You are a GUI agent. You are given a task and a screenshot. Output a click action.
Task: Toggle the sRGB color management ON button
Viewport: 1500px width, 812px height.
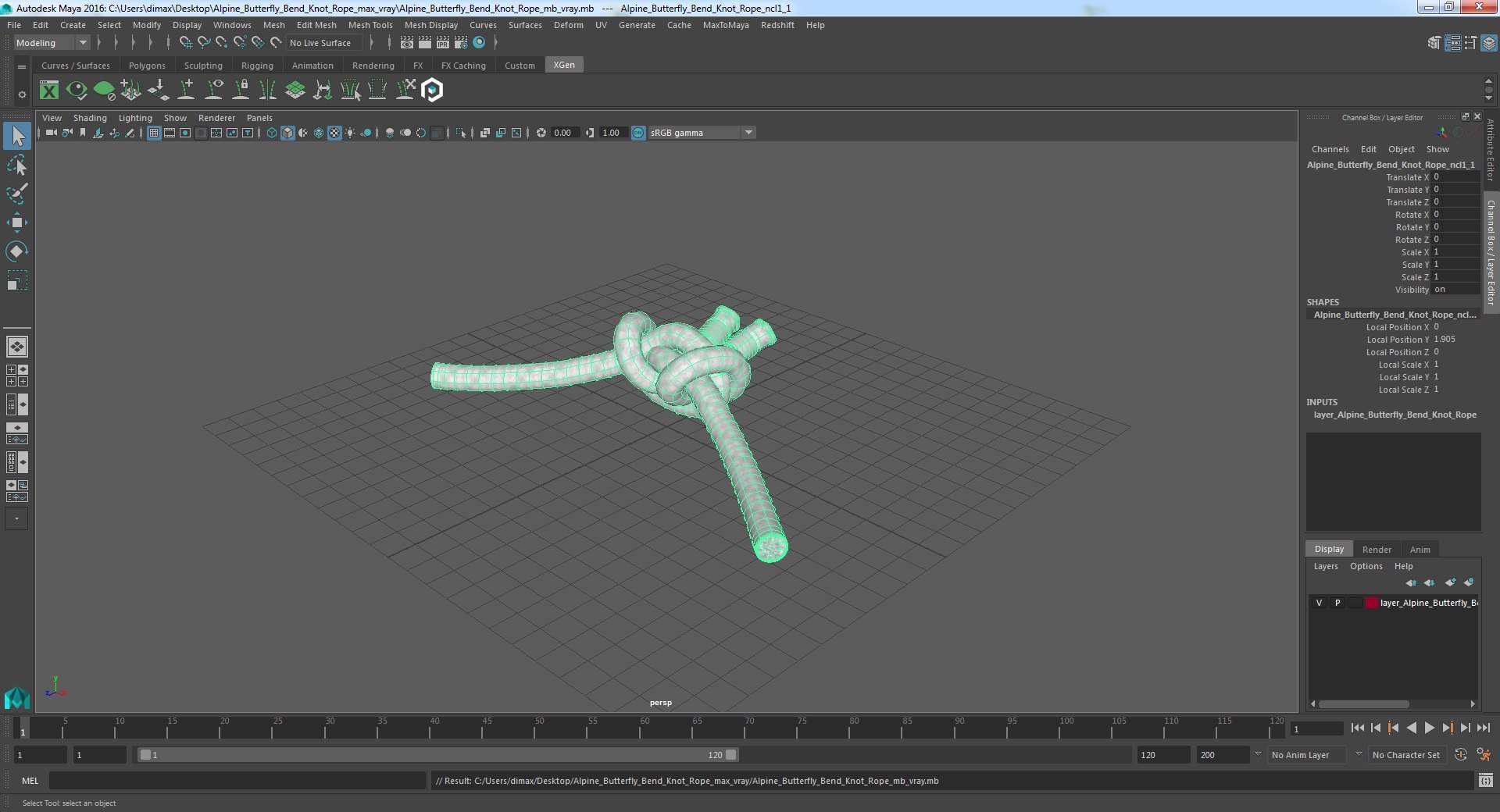click(638, 133)
